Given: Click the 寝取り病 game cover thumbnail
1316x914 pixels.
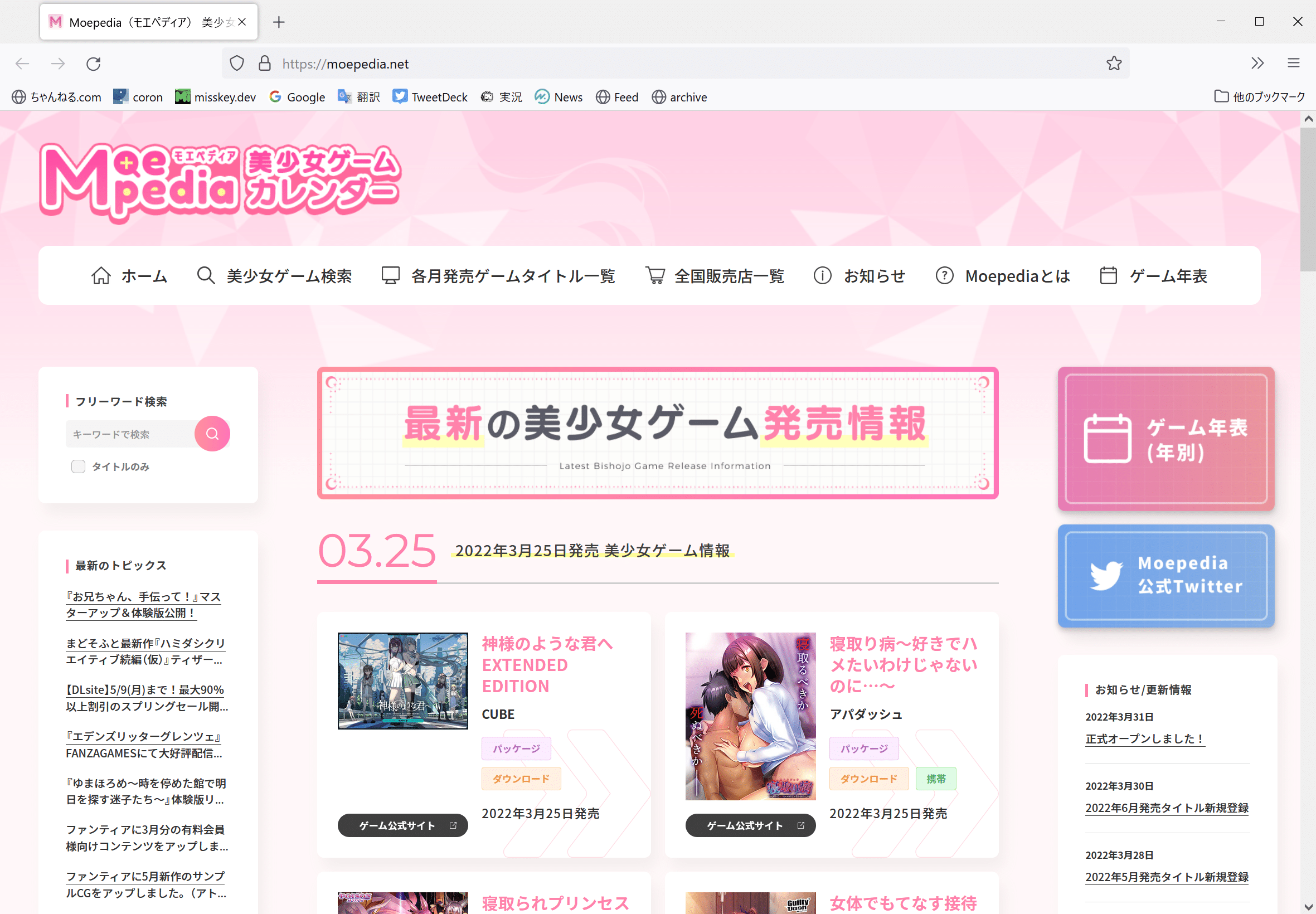Looking at the screenshot, I should 750,716.
